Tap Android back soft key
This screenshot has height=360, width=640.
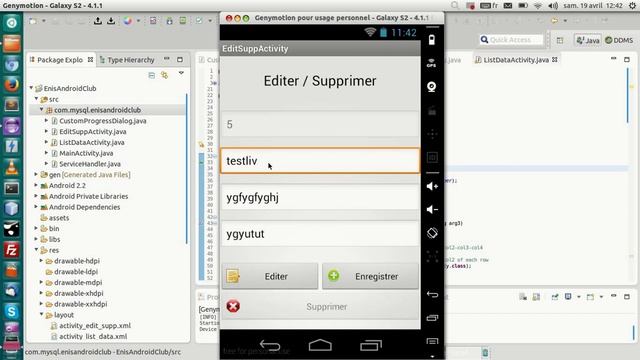click(270, 346)
